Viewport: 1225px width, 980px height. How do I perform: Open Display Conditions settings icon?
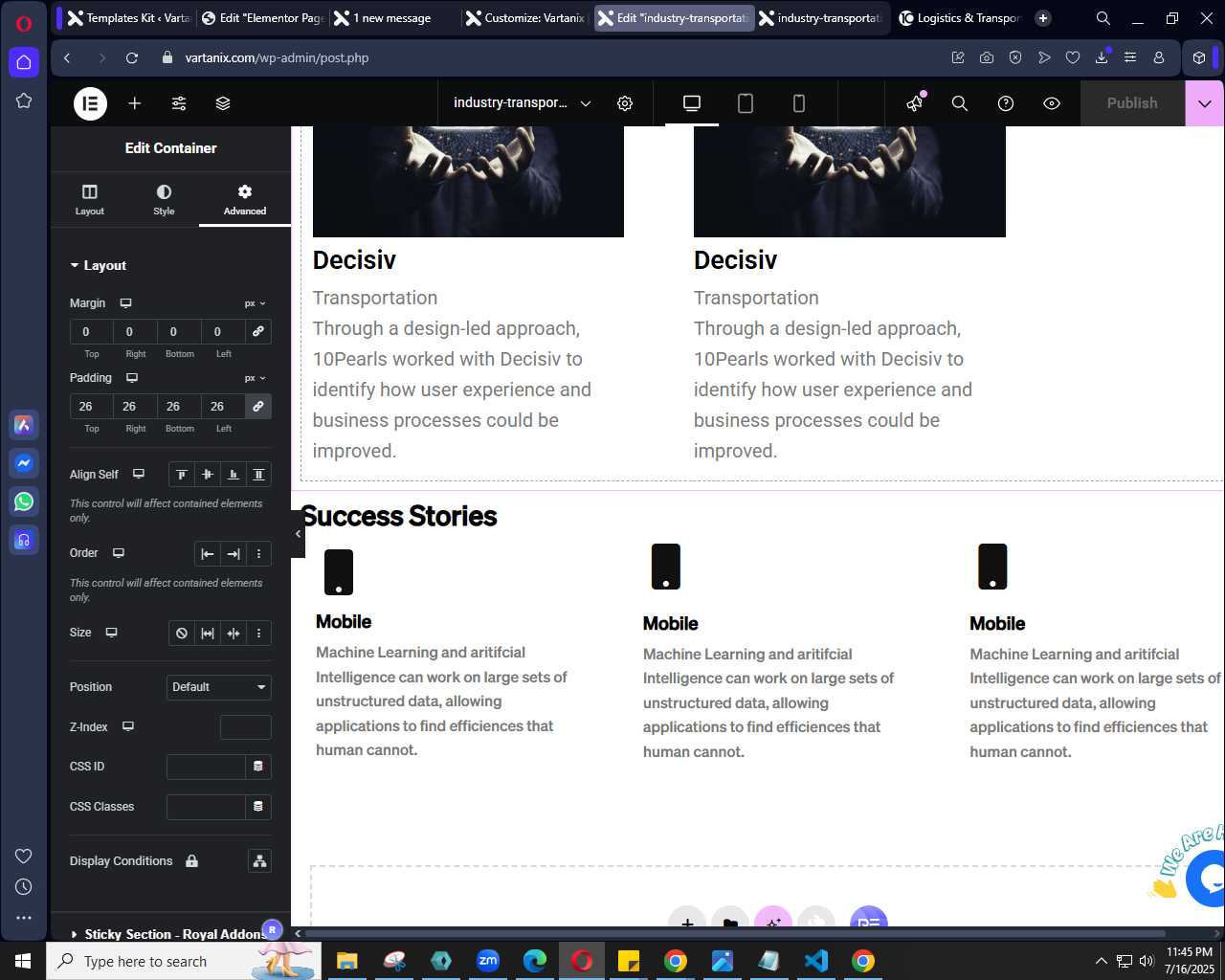pos(259,861)
